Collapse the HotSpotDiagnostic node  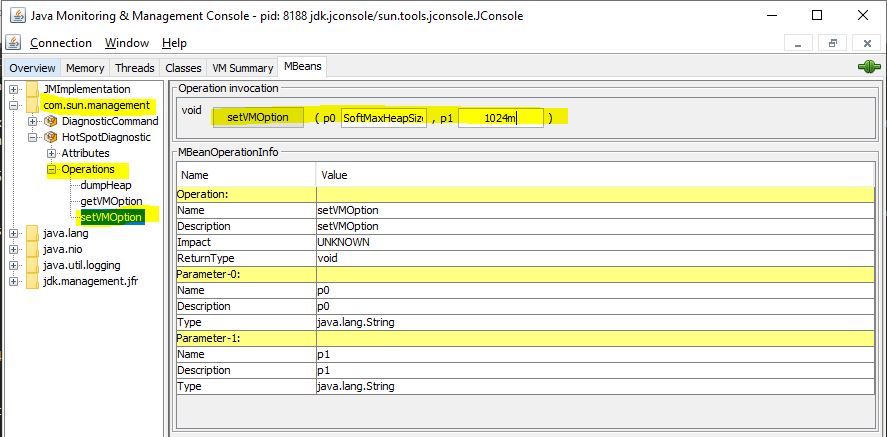pyautogui.click(x=33, y=137)
